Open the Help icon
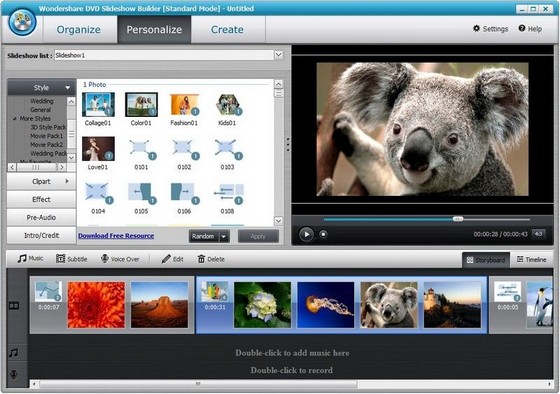This screenshot has height=394, width=560. 522,28
